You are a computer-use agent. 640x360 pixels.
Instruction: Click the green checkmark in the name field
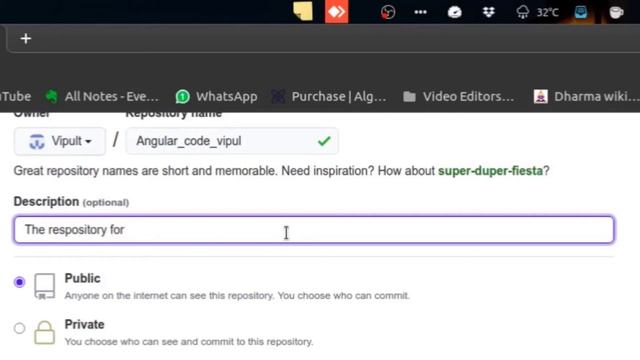click(x=324, y=141)
